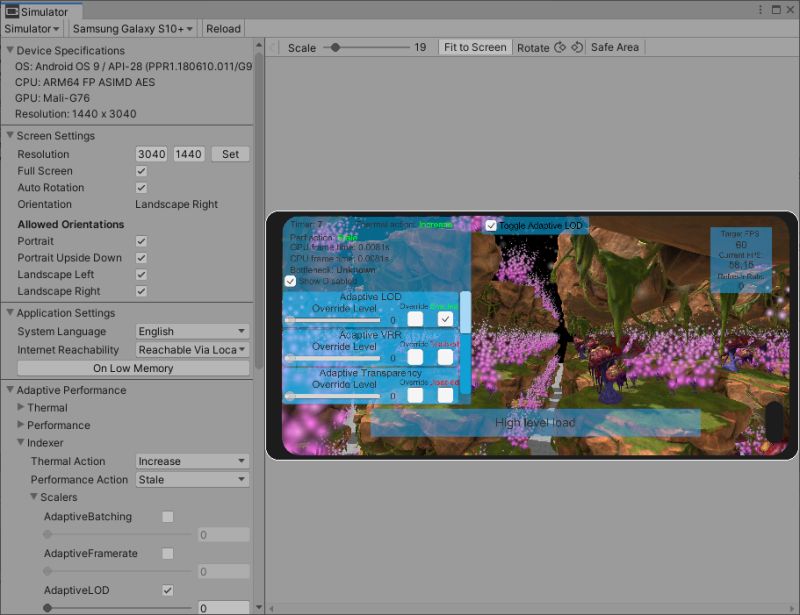Toggle the Safe Area display

(x=618, y=47)
